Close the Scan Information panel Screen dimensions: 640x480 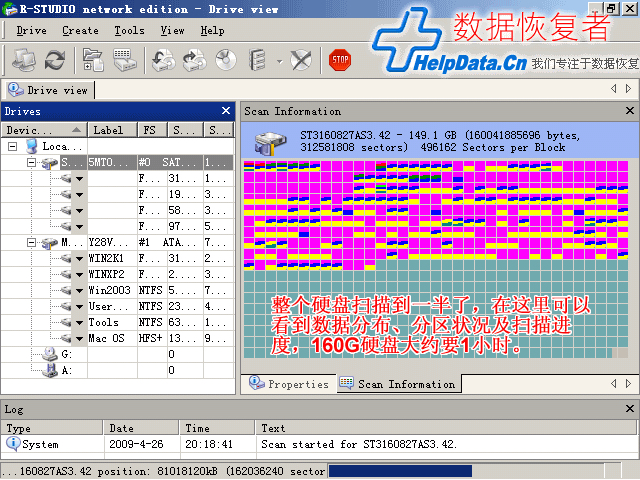pyautogui.click(x=629, y=111)
